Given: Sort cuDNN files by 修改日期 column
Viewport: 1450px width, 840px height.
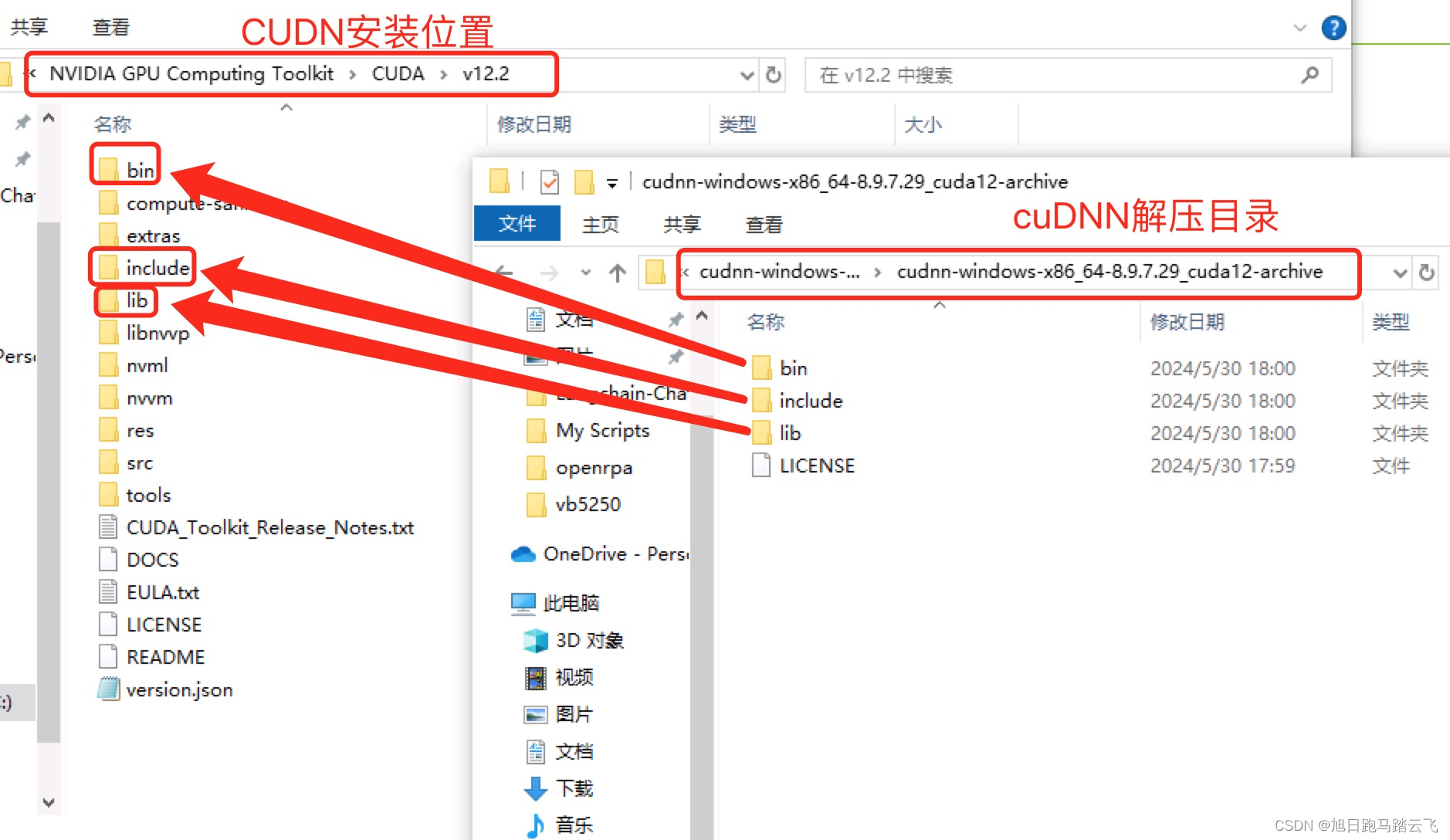Looking at the screenshot, I should [1187, 322].
